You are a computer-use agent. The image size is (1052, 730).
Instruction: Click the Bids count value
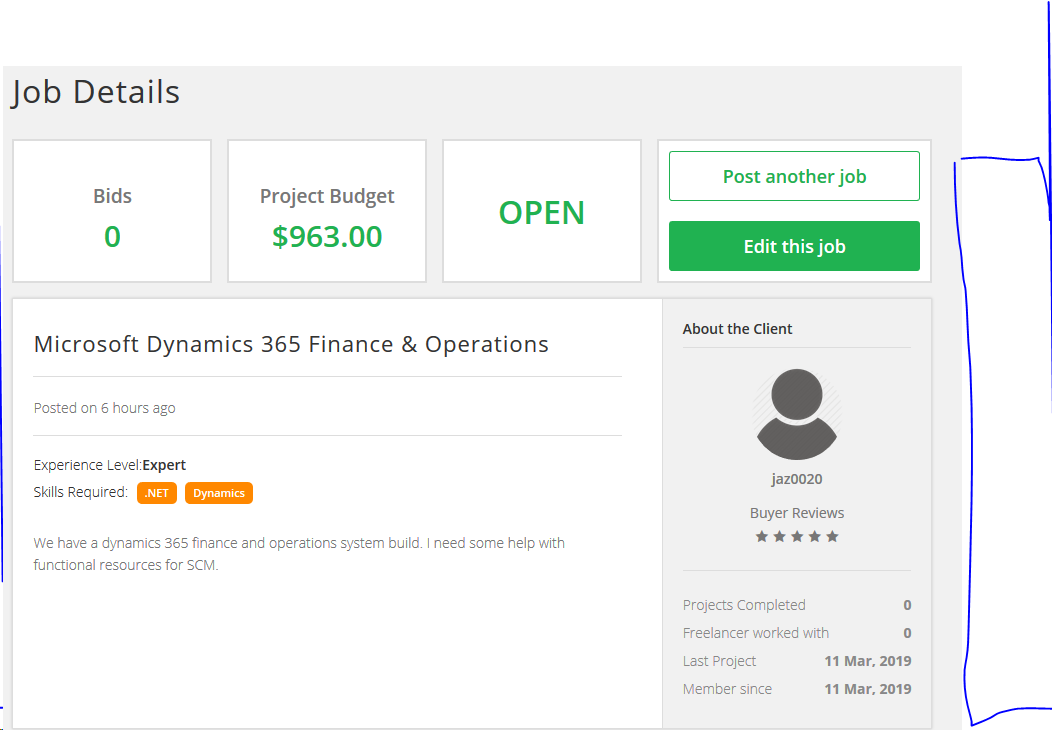[x=112, y=236]
